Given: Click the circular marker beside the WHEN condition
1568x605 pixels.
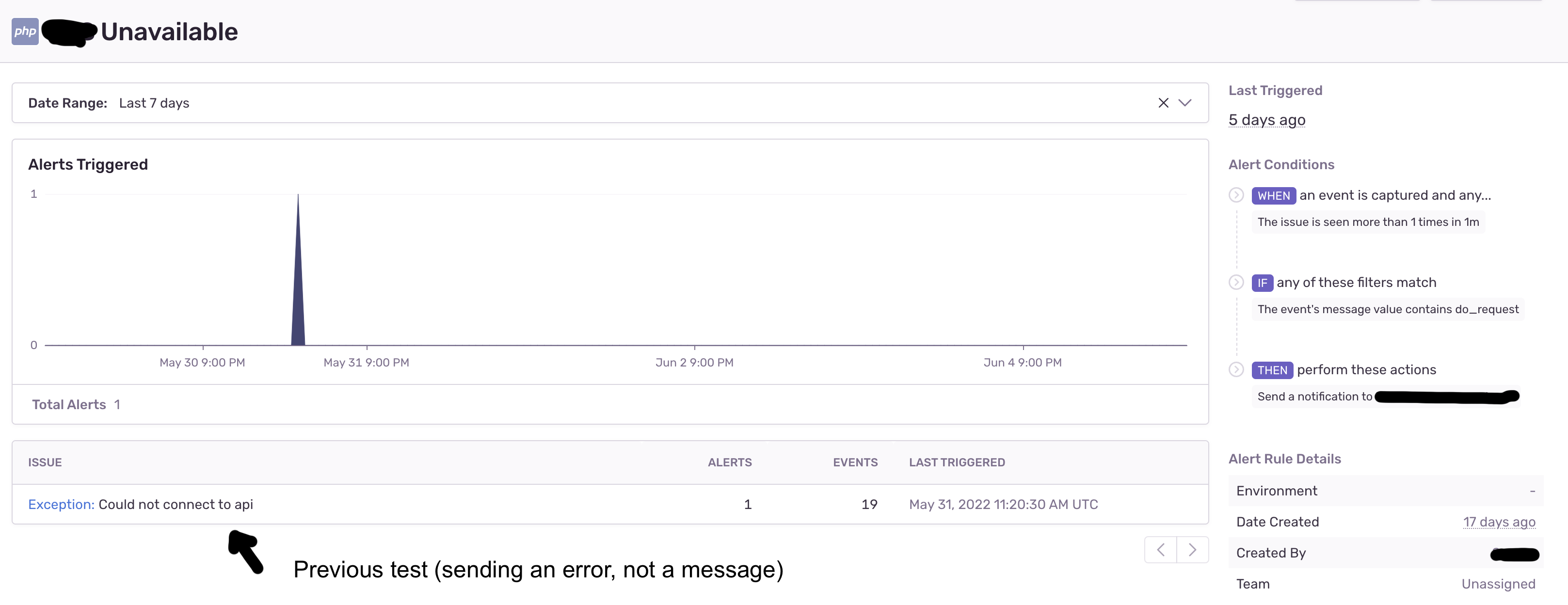Looking at the screenshot, I should [x=1236, y=195].
